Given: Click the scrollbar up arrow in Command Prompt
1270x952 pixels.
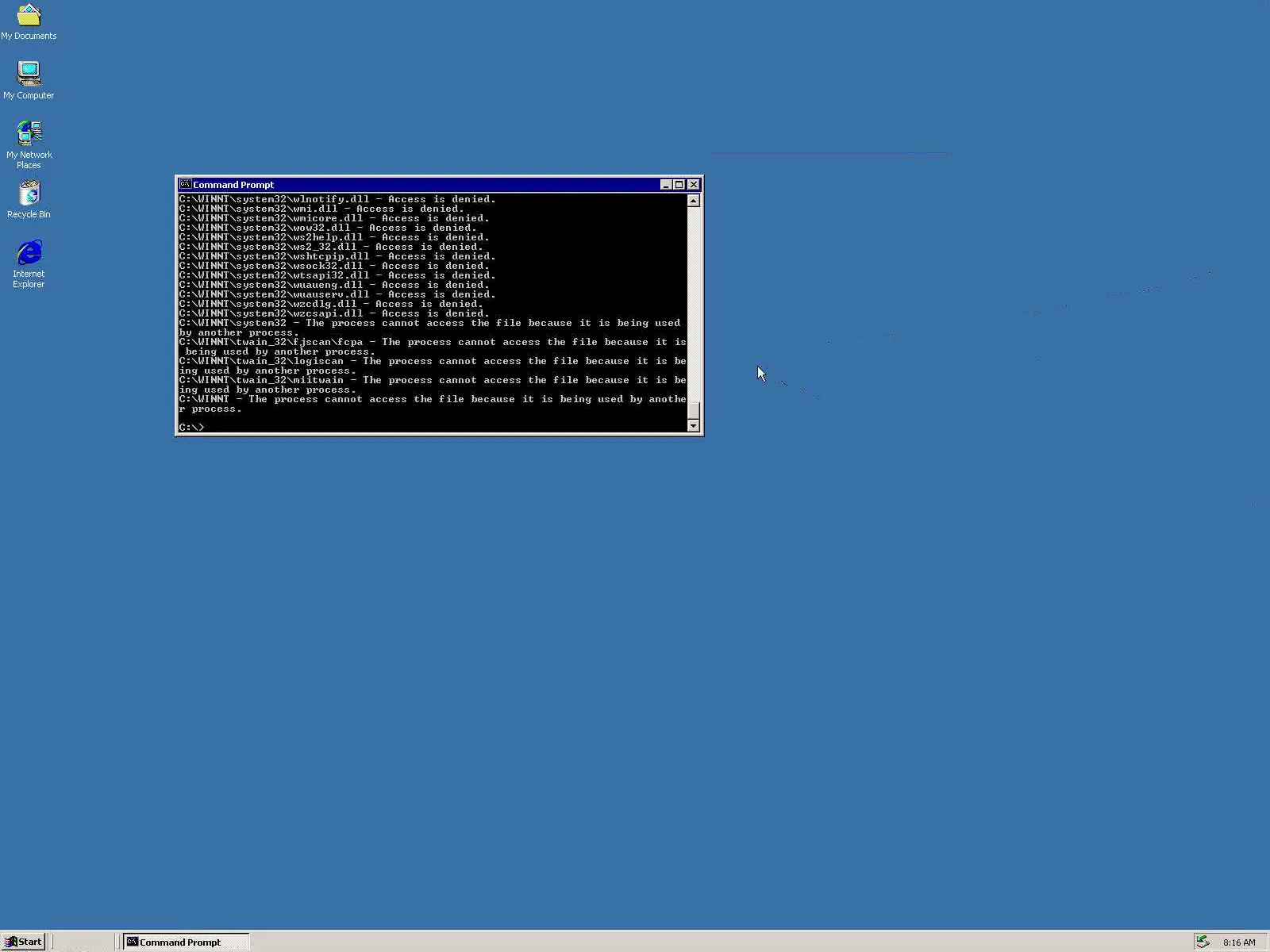Looking at the screenshot, I should (693, 201).
